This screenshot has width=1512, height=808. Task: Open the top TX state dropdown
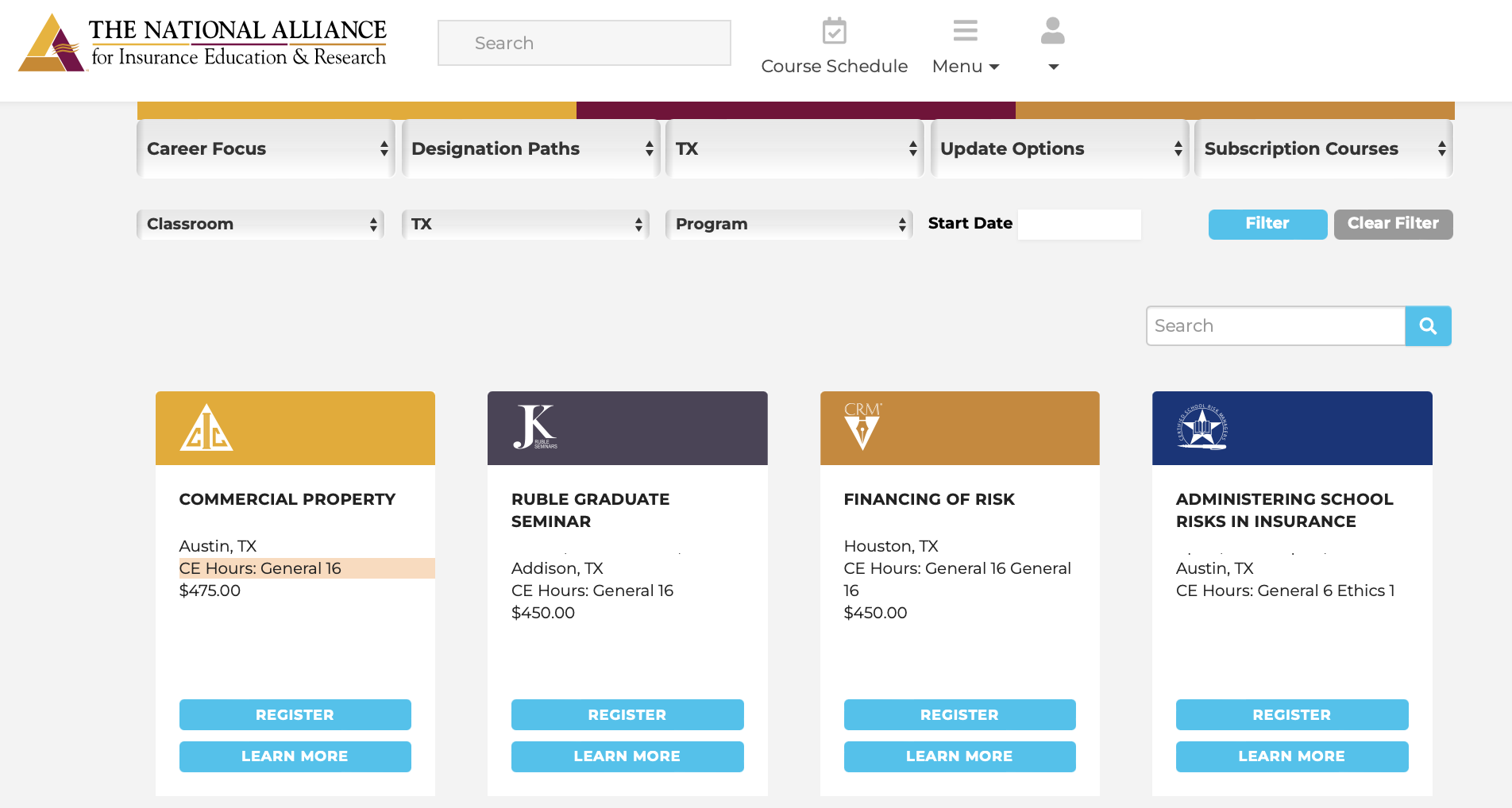795,148
